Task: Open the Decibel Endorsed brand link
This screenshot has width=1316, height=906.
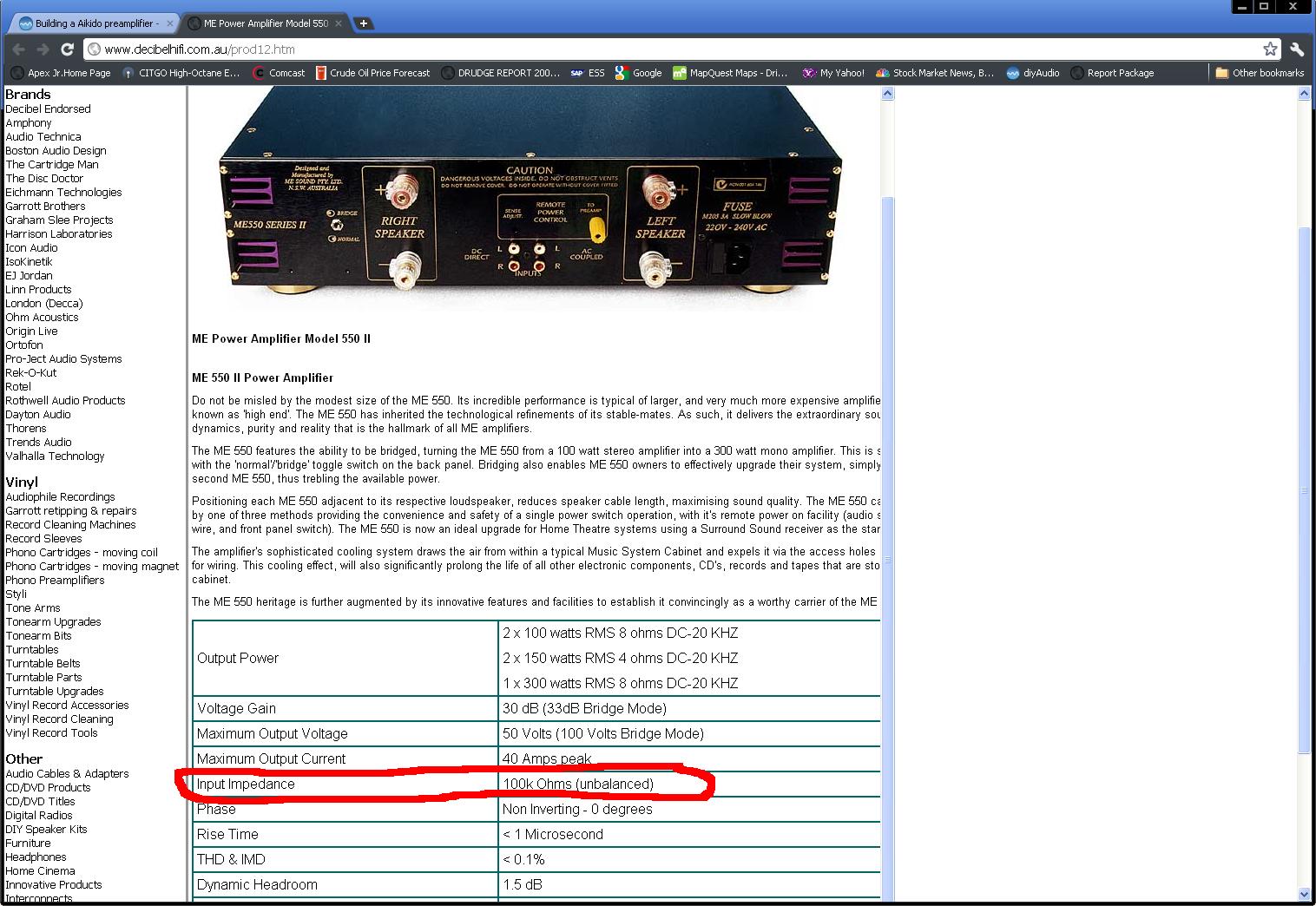Action: (48, 108)
